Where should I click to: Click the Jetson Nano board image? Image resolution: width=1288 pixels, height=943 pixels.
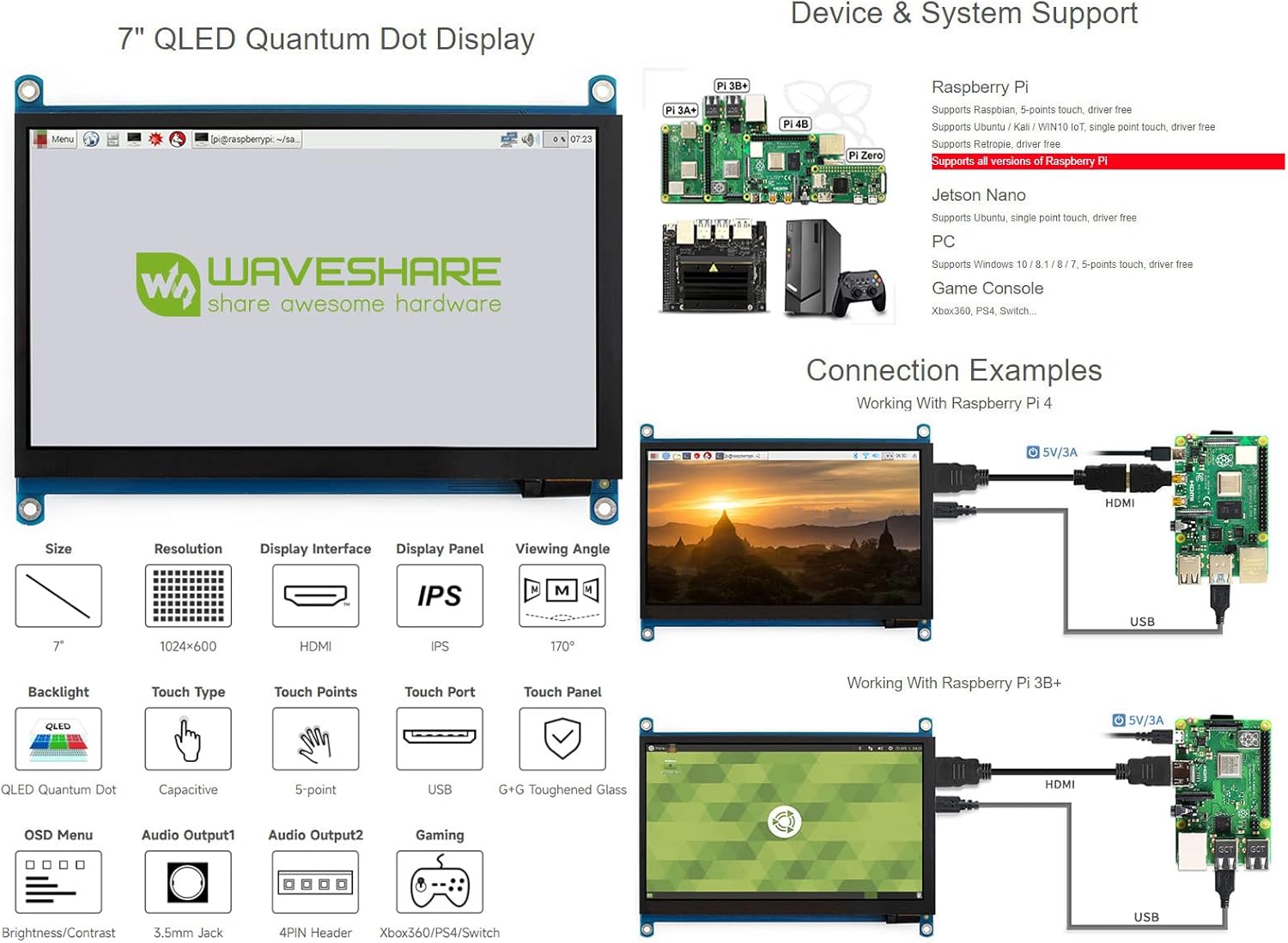click(x=714, y=266)
